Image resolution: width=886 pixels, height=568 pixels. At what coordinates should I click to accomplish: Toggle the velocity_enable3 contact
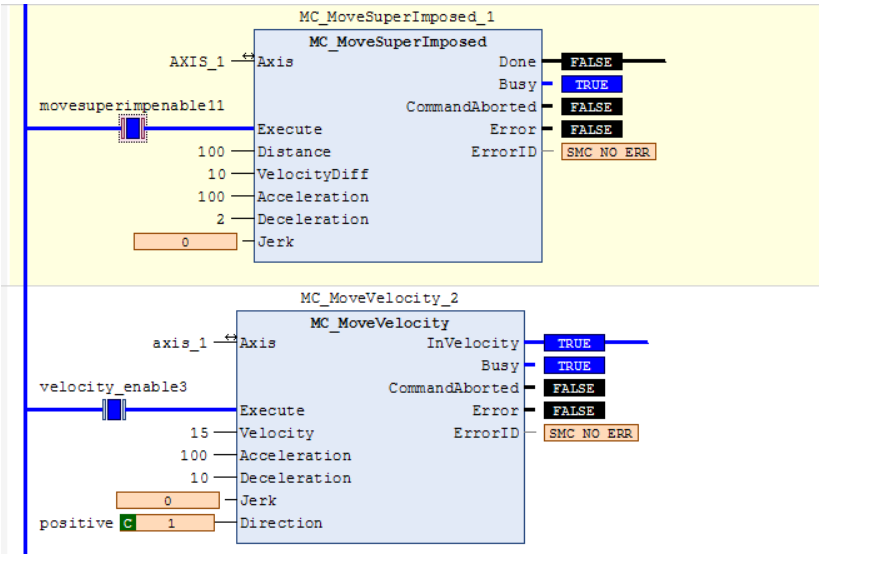point(114,409)
